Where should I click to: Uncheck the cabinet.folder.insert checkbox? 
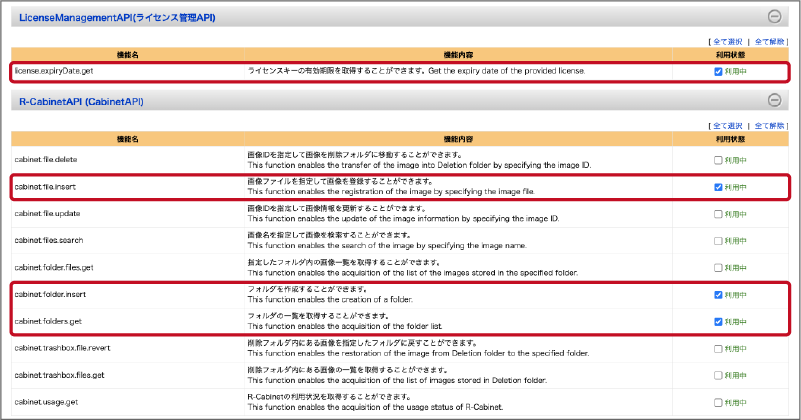[x=718, y=295]
